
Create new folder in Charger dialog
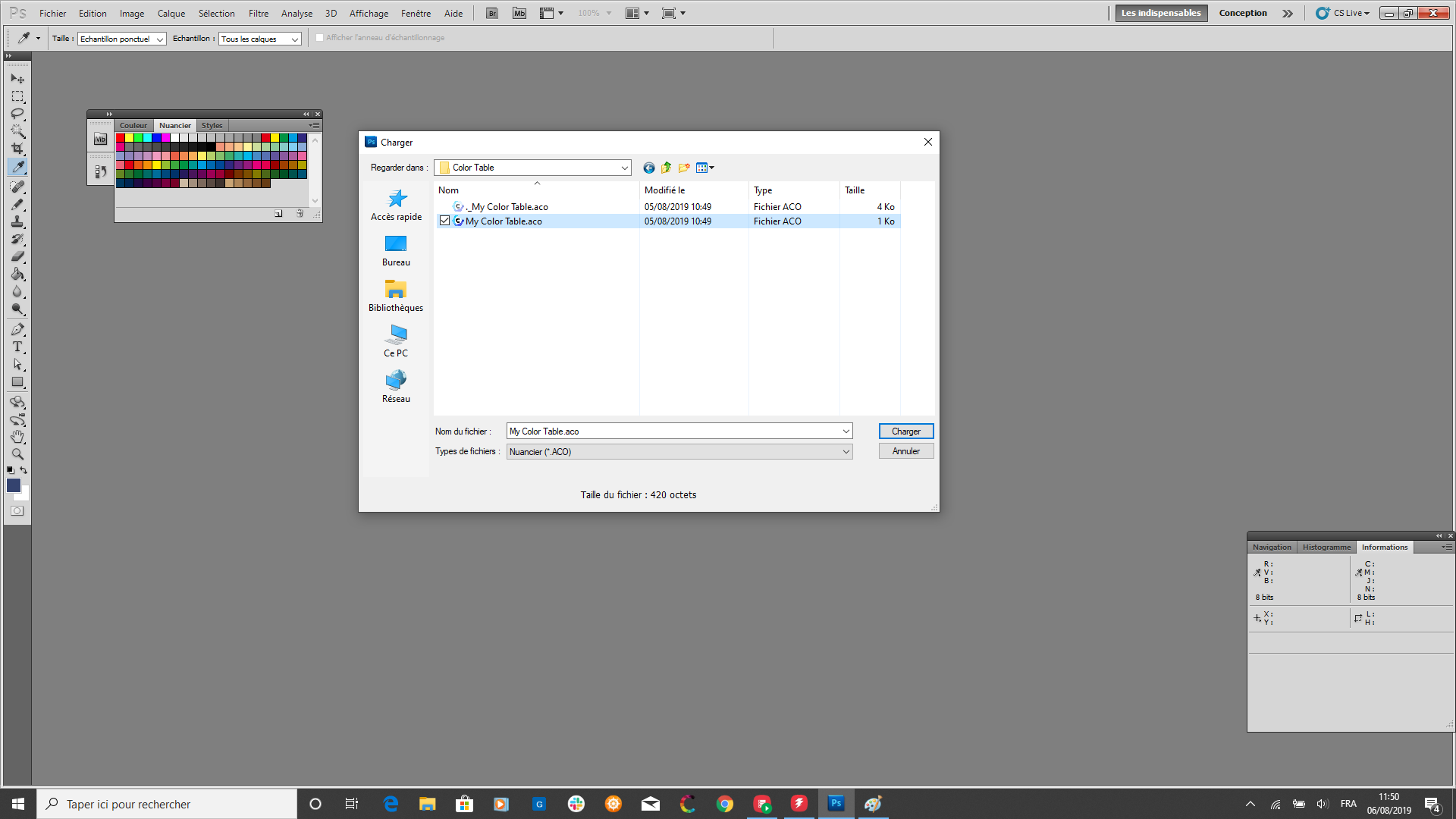pos(684,168)
